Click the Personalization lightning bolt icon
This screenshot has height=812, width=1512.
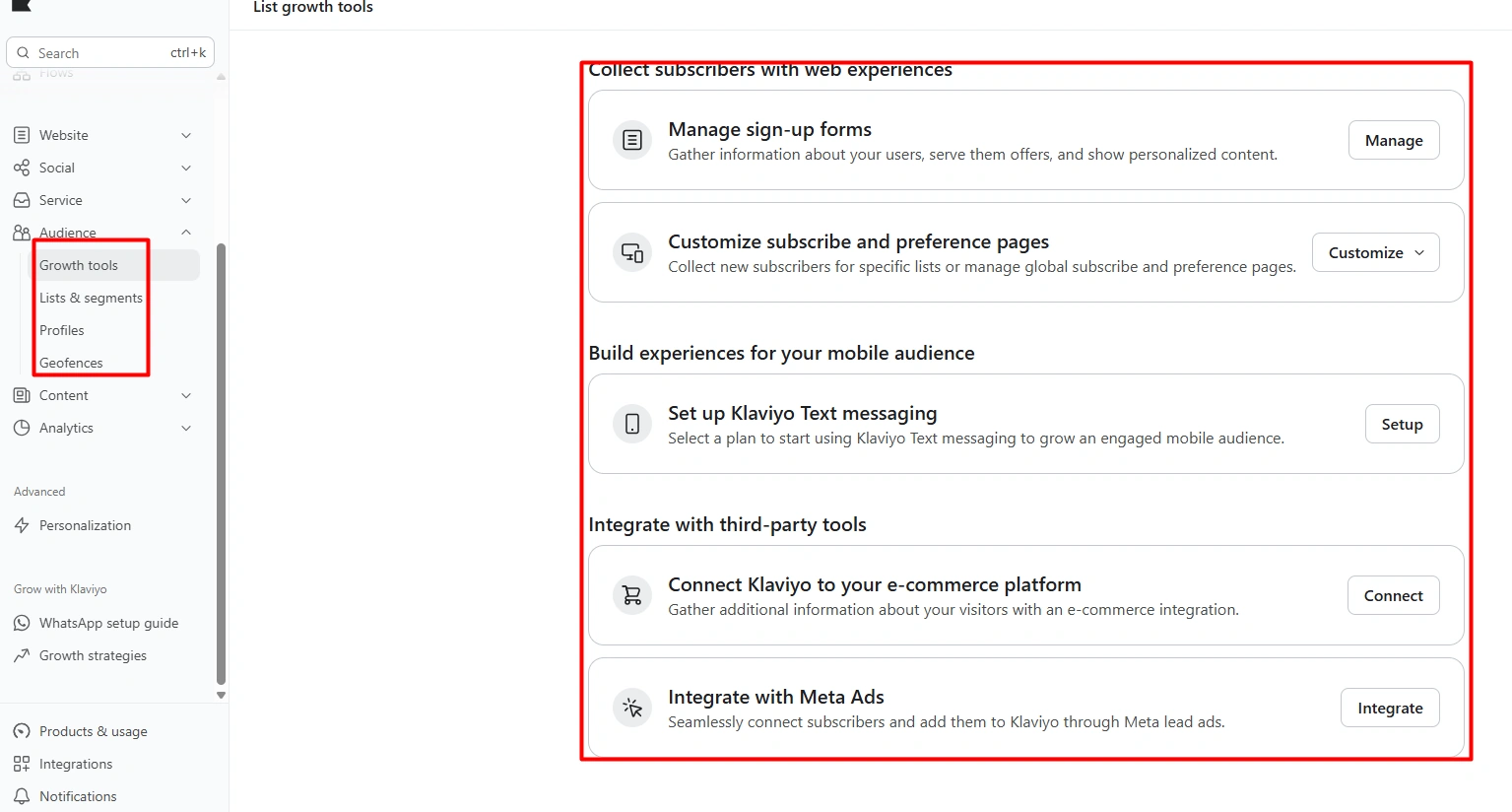[x=22, y=525]
